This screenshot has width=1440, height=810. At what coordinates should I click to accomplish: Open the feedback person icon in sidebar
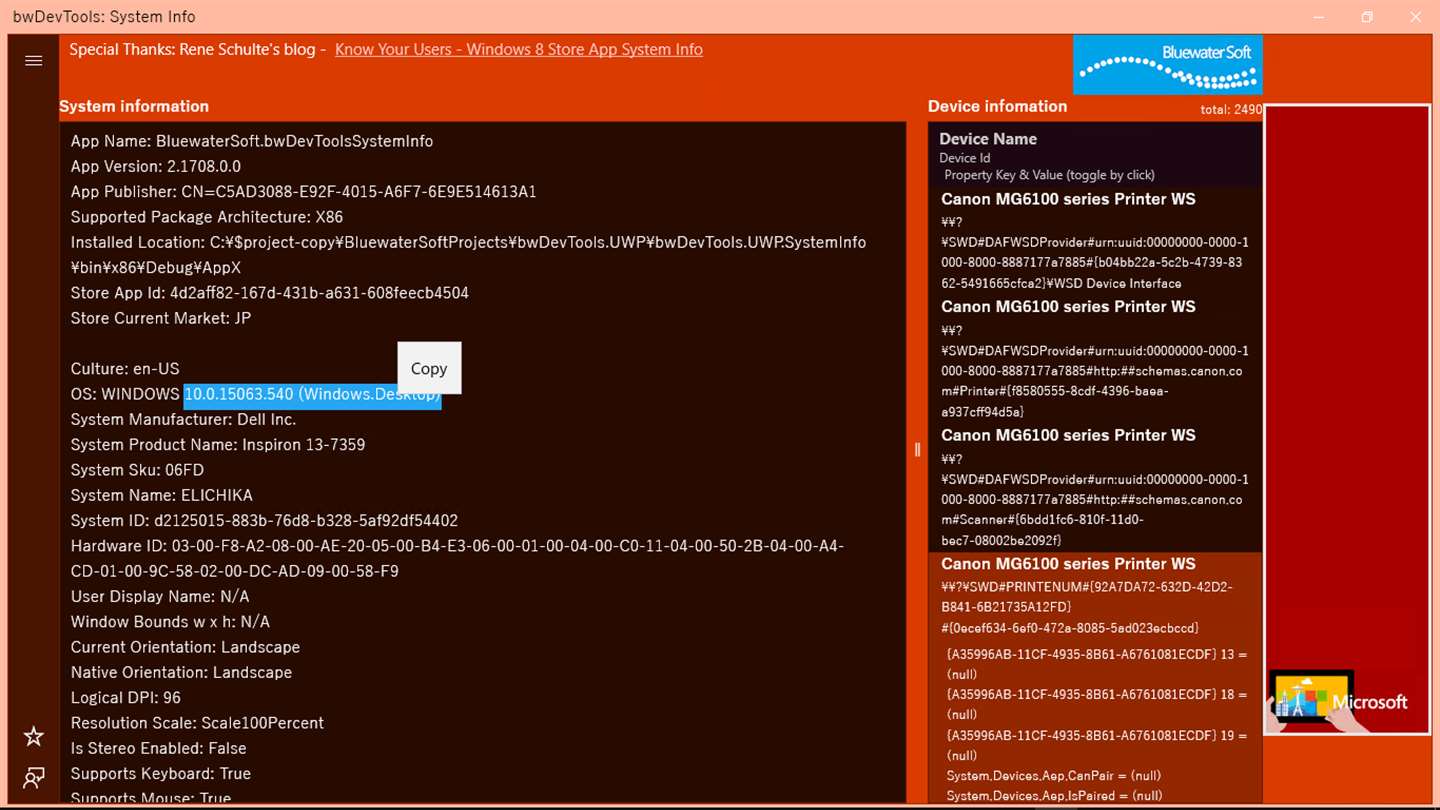33,778
